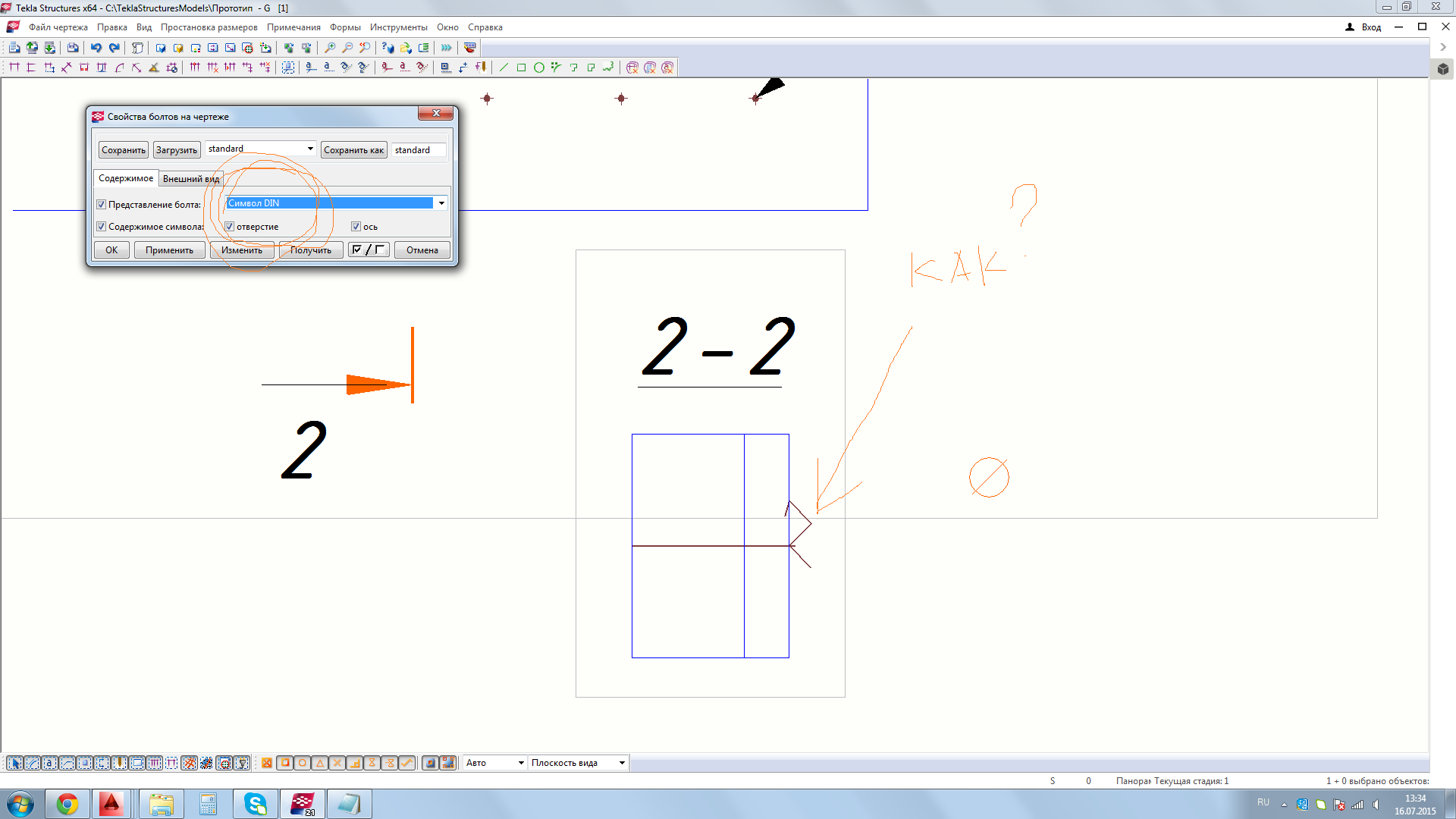Open the Простановка размеров menu
Image resolution: width=1456 pixels, height=819 pixels.
[x=209, y=27]
